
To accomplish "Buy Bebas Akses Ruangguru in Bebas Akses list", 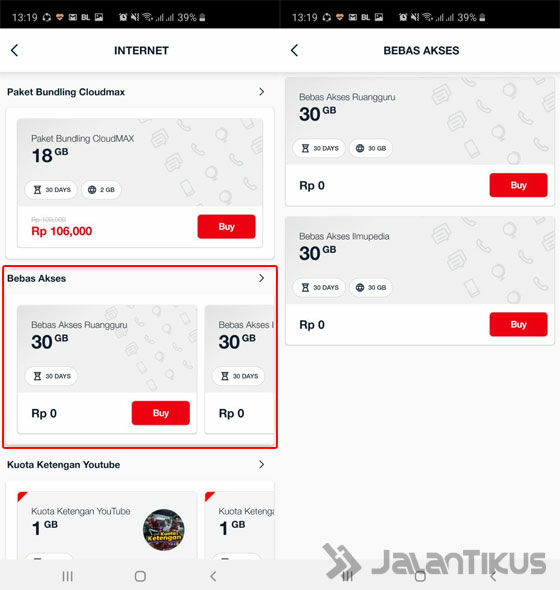I will pos(518,185).
